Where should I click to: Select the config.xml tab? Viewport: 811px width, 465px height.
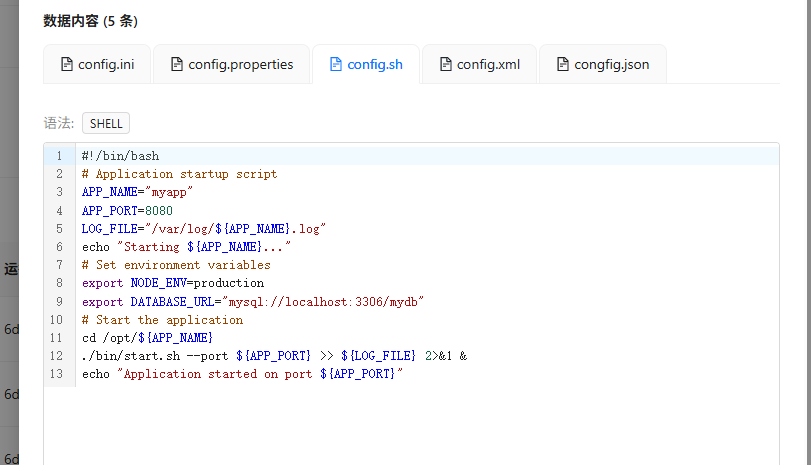click(x=488, y=65)
